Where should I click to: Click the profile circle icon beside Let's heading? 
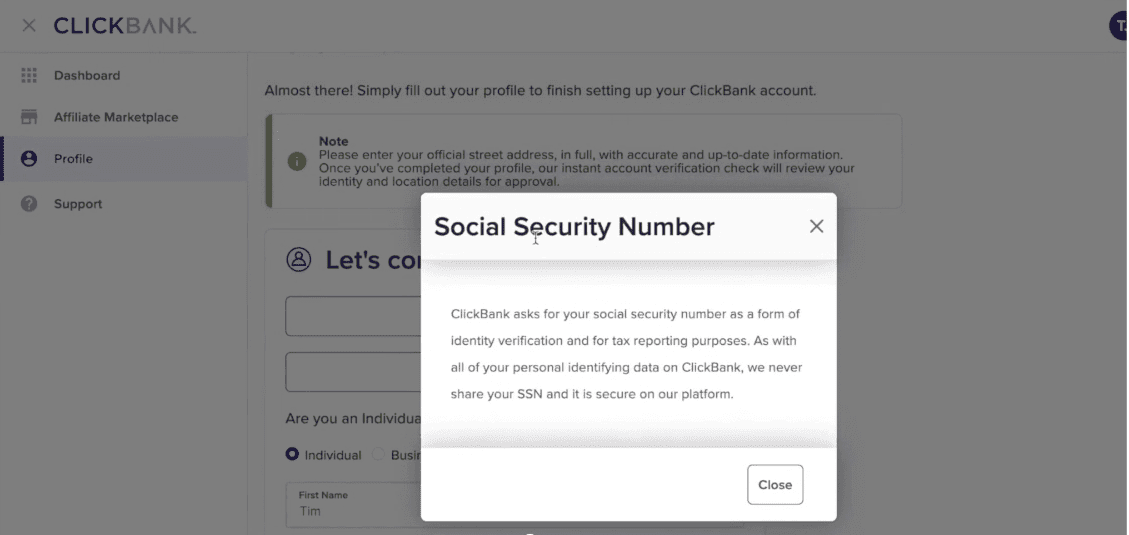point(299,259)
